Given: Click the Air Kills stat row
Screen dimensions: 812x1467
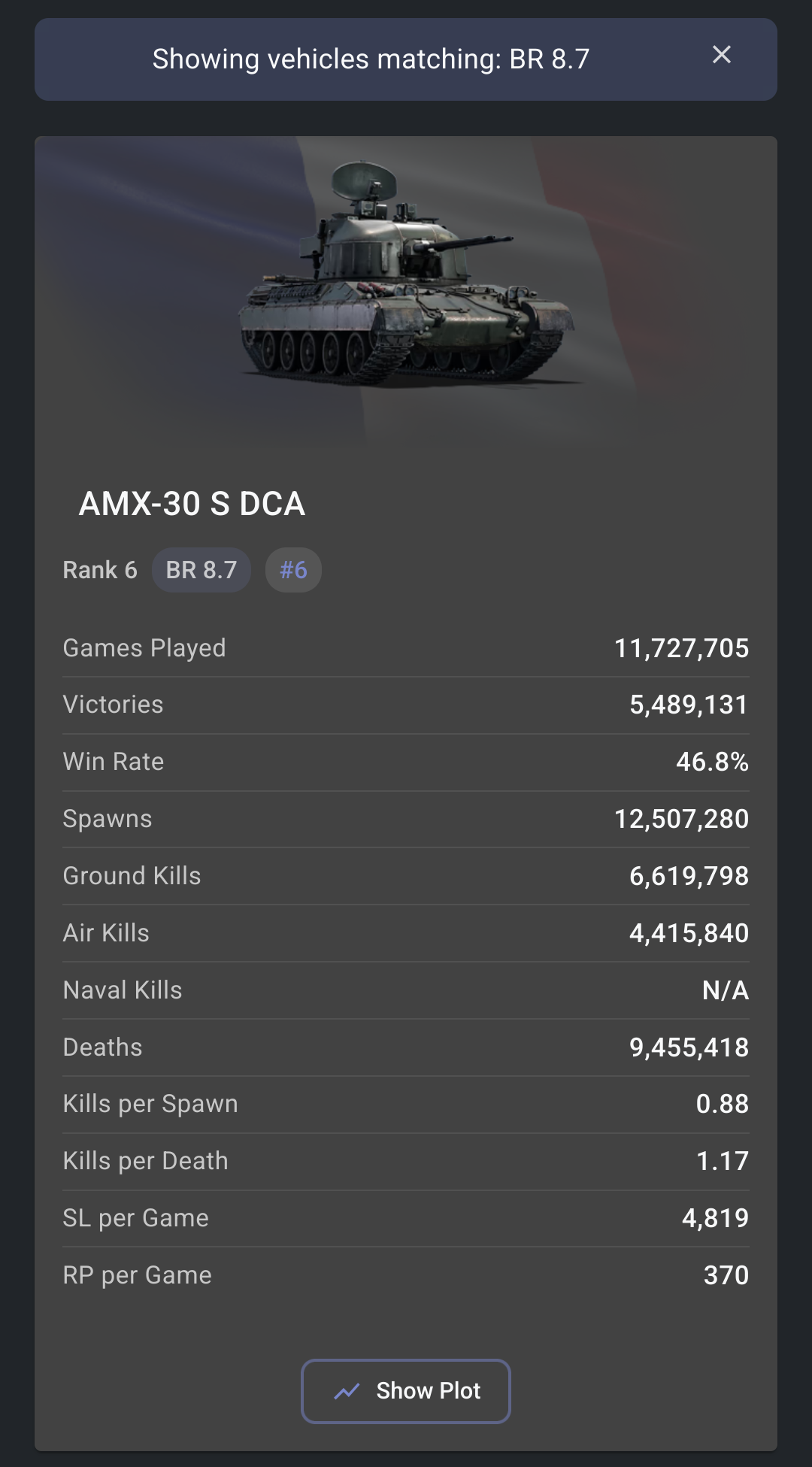Looking at the screenshot, I should [406, 933].
